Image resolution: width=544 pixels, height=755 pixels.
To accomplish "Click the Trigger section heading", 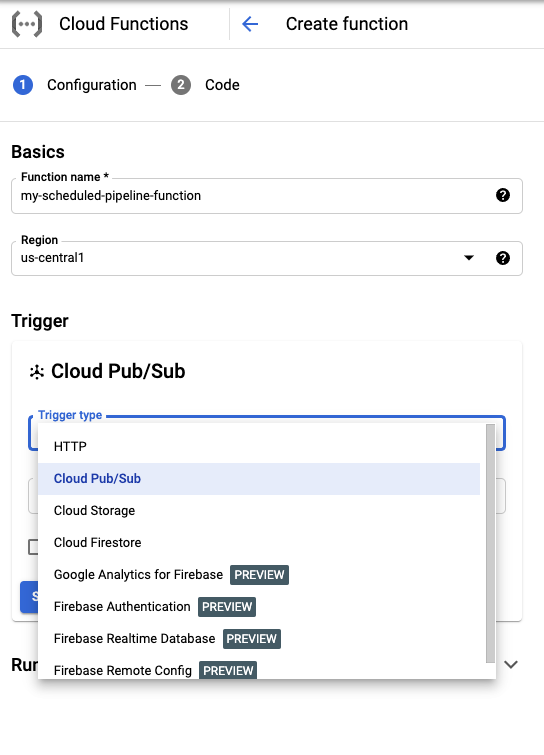I will [x=40, y=321].
